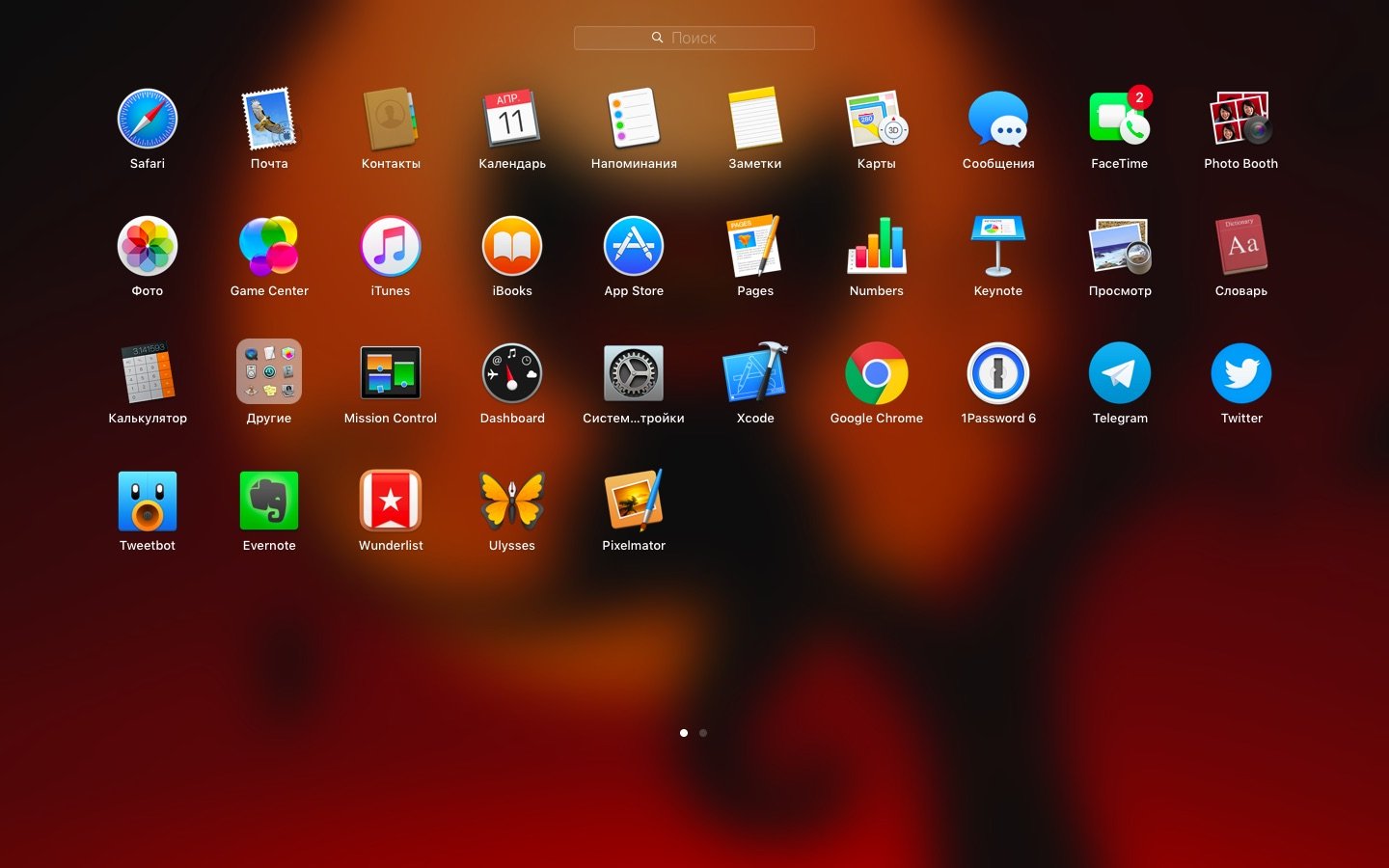Open Safari browser
This screenshot has height=868, width=1389.
pos(148,120)
